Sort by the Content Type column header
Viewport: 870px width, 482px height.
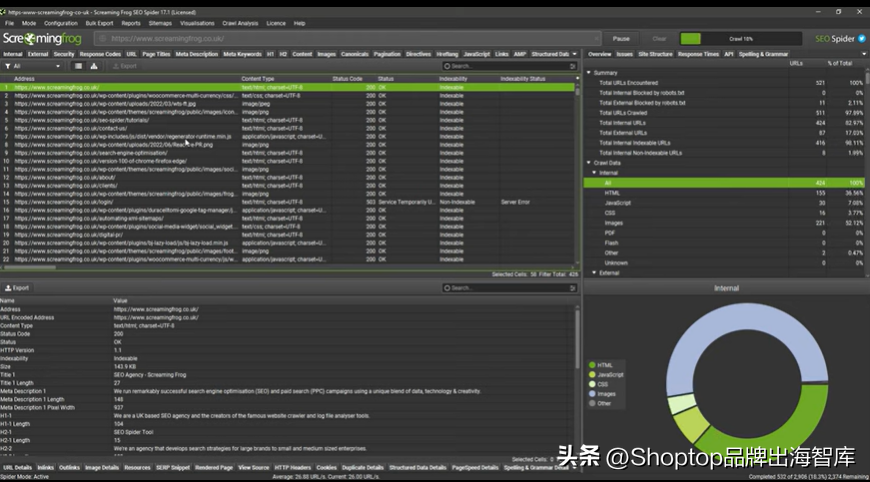pyautogui.click(x=258, y=79)
